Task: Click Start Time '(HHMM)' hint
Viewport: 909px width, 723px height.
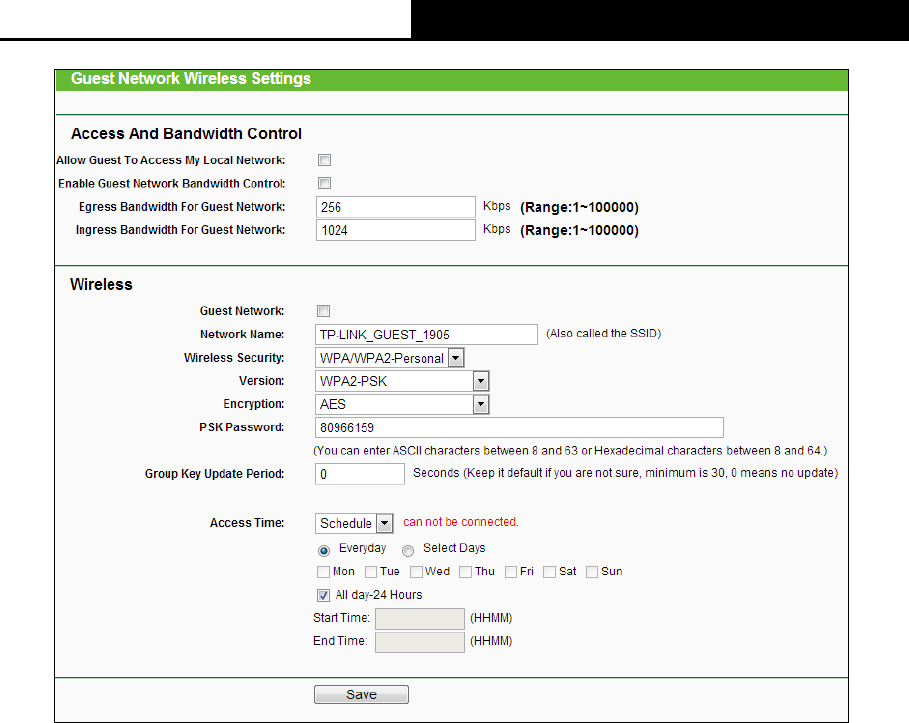Action: tap(491, 618)
